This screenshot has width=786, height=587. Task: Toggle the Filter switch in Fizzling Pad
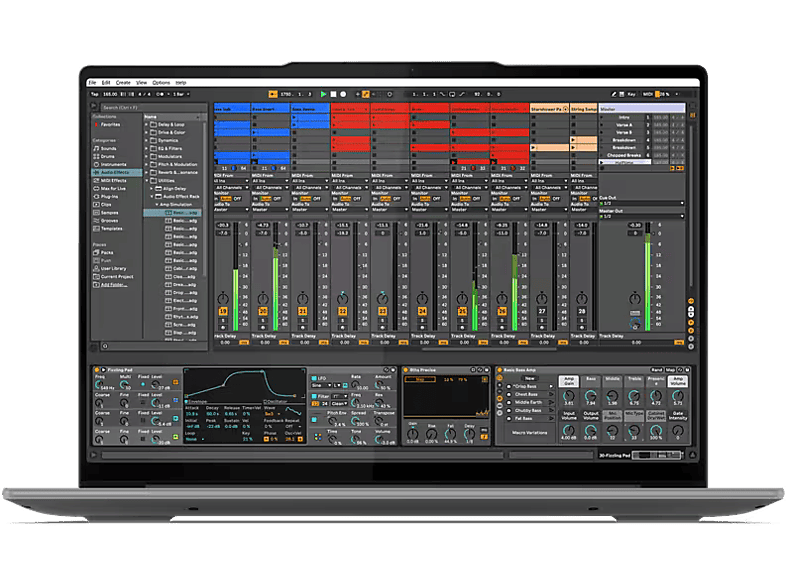pyautogui.click(x=315, y=396)
